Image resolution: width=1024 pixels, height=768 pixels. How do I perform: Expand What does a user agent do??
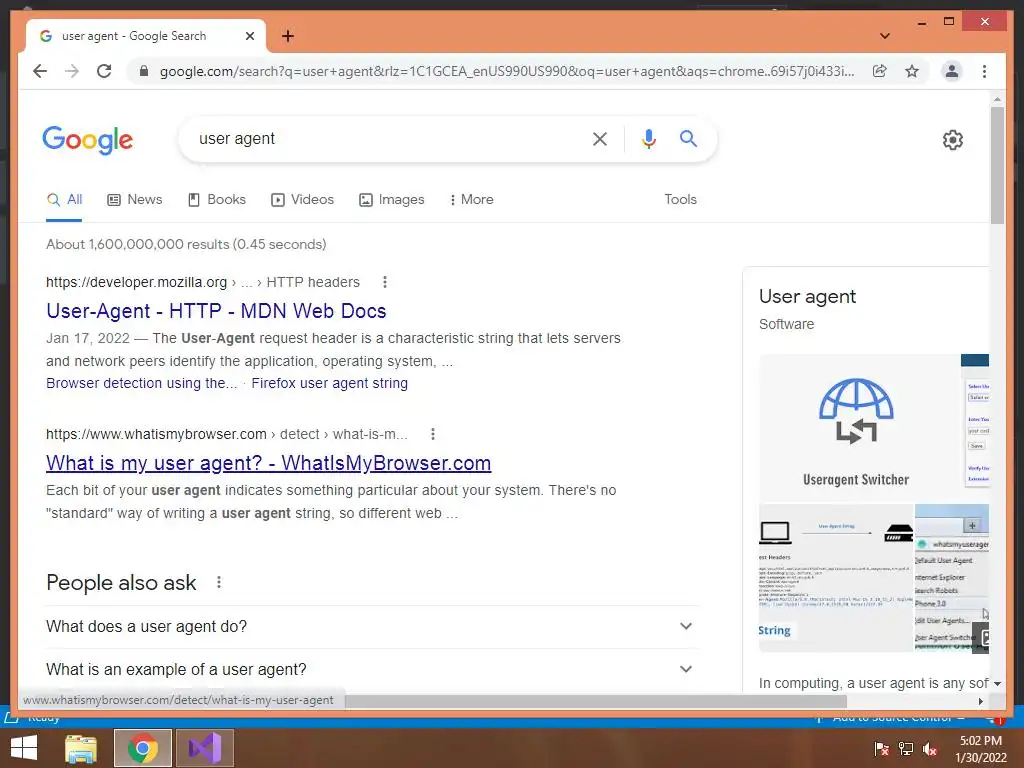point(372,626)
